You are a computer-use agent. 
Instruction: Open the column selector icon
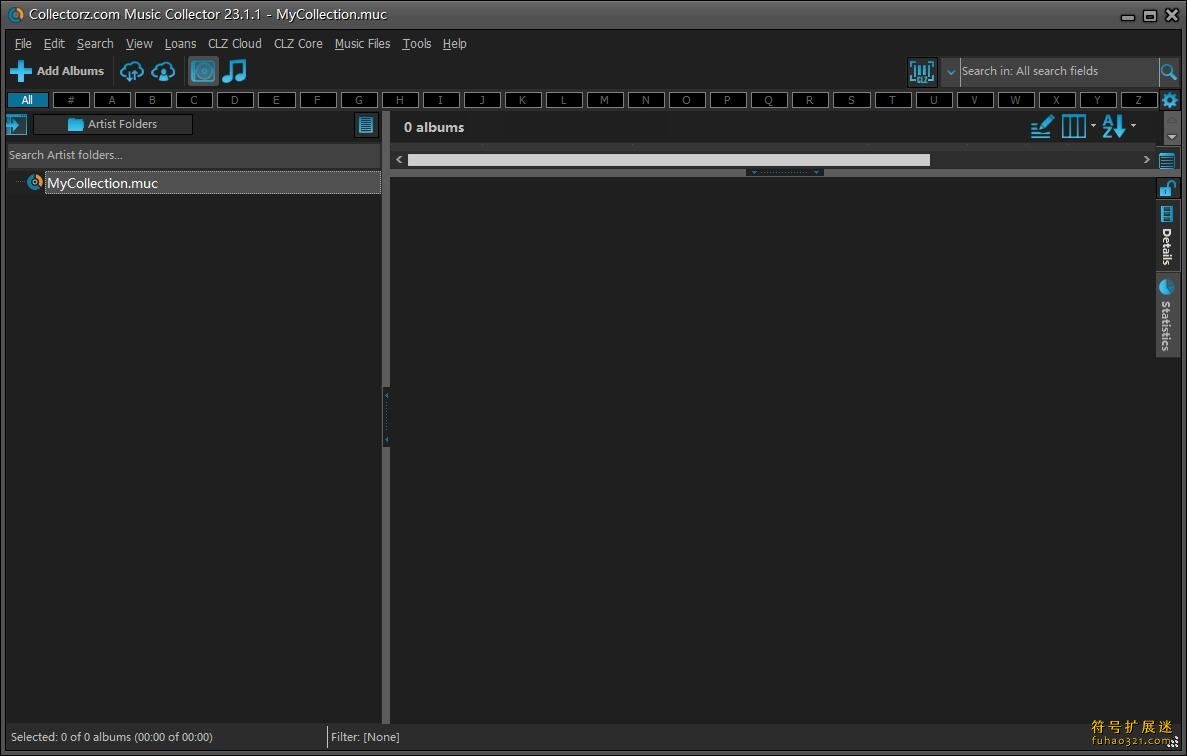pos(1073,126)
